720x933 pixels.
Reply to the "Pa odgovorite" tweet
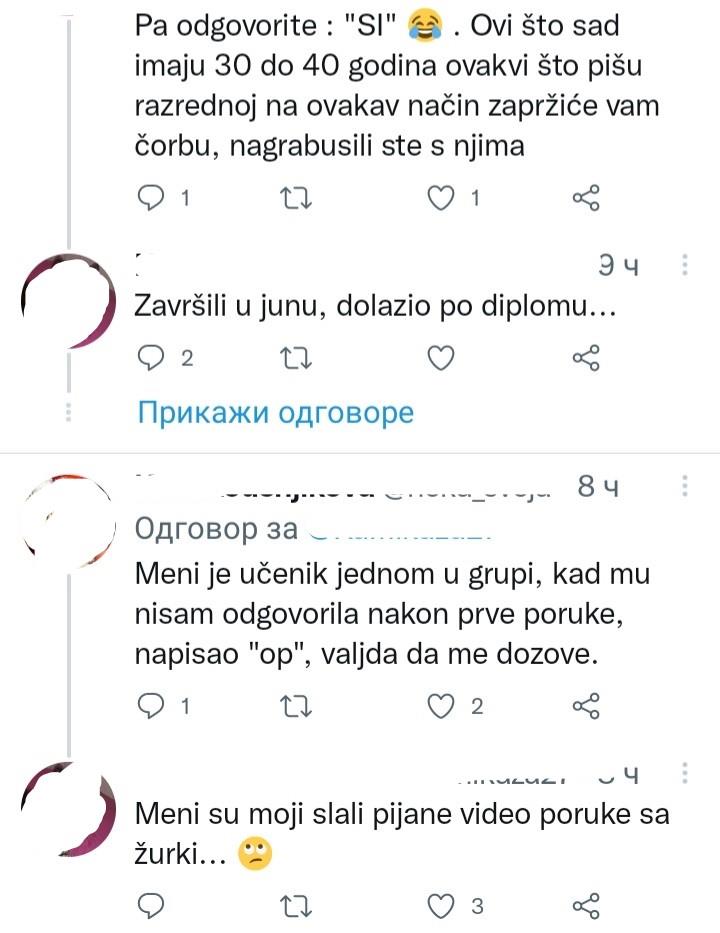tap(149, 199)
